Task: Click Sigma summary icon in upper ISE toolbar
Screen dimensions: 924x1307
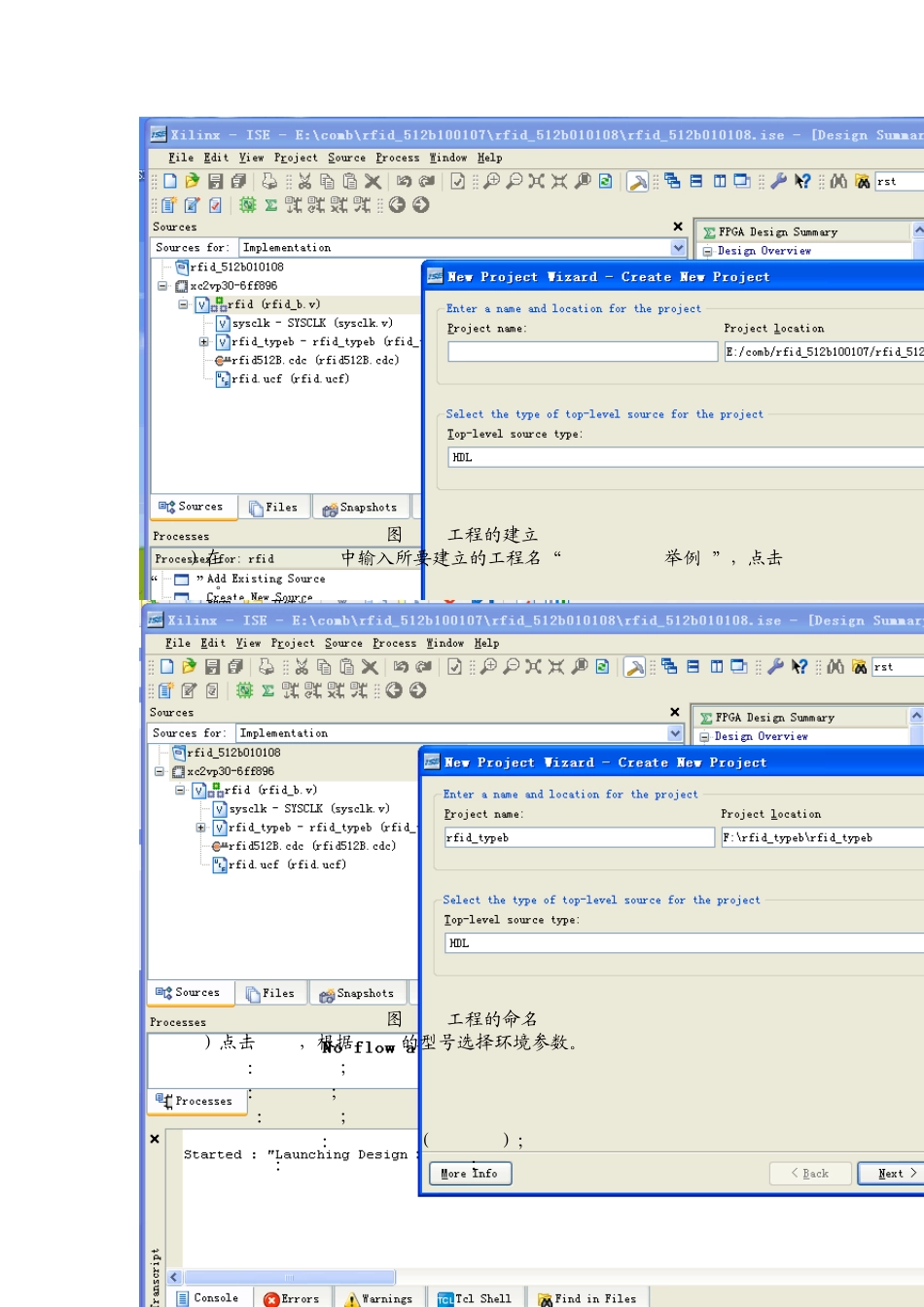Action: click(270, 205)
